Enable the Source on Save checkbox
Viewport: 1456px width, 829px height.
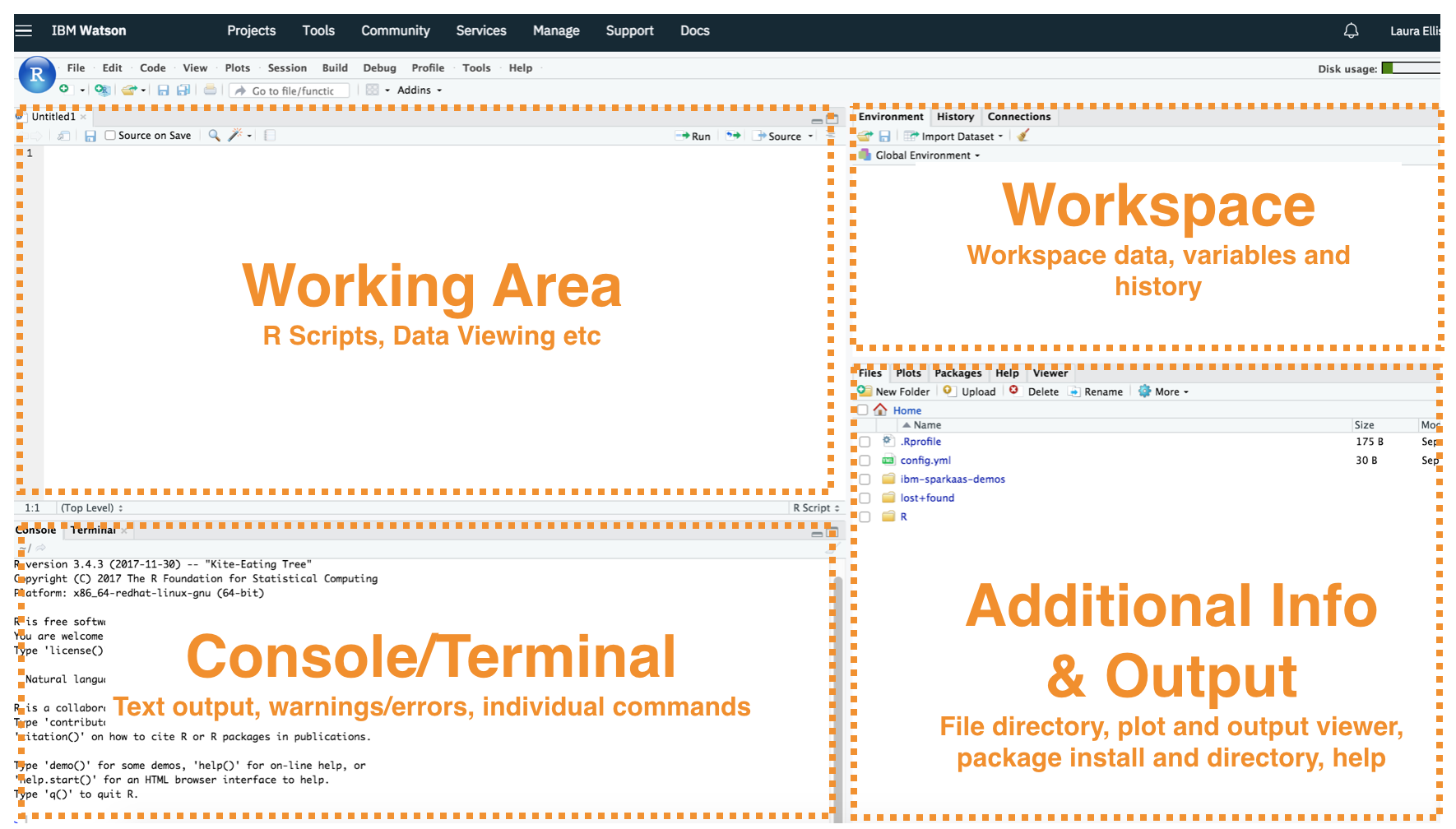[110, 135]
